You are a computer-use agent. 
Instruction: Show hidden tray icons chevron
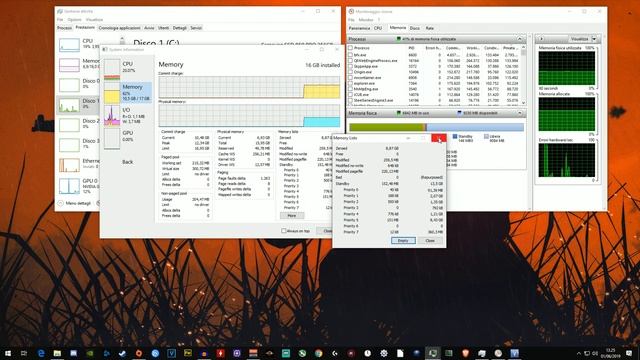578,353
